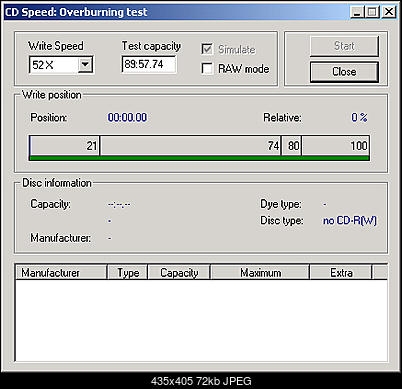Sort by Maximum column header

pos(260,272)
